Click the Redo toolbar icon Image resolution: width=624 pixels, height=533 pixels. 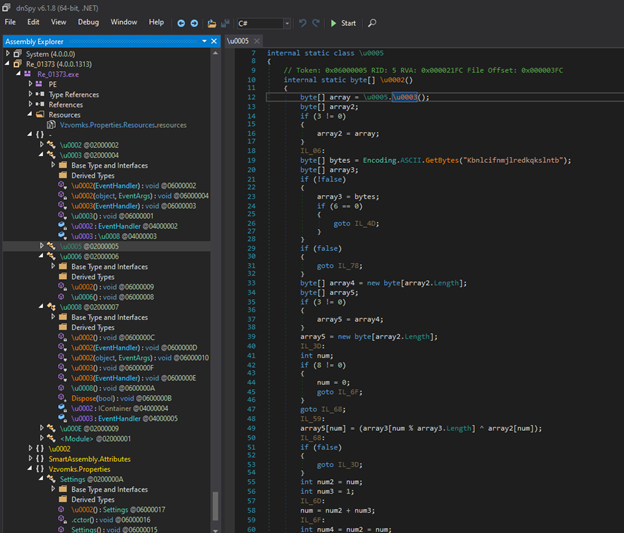pos(317,22)
